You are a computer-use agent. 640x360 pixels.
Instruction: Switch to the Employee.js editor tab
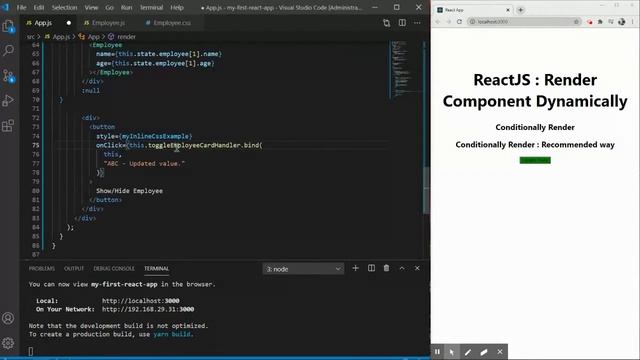click(x=108, y=23)
